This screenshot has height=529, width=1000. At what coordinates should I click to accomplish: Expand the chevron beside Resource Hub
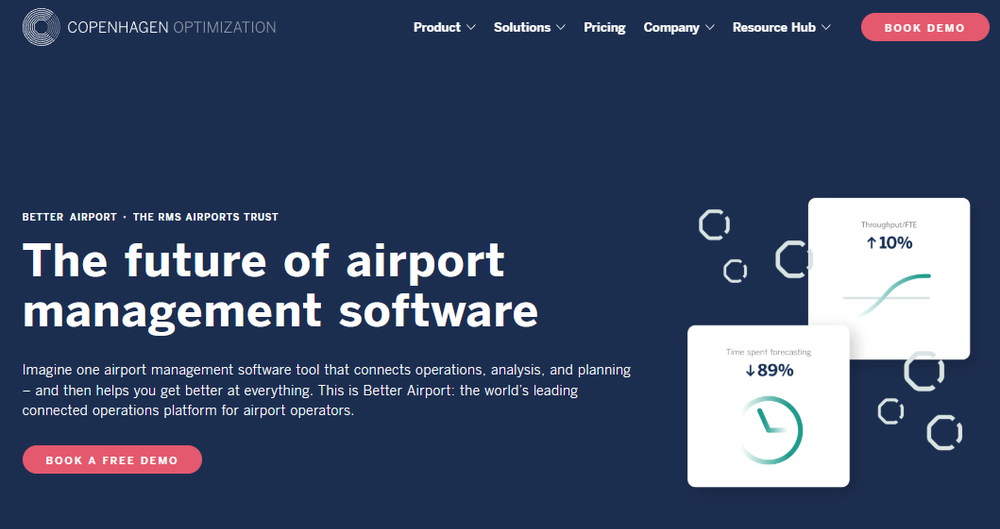(x=826, y=27)
